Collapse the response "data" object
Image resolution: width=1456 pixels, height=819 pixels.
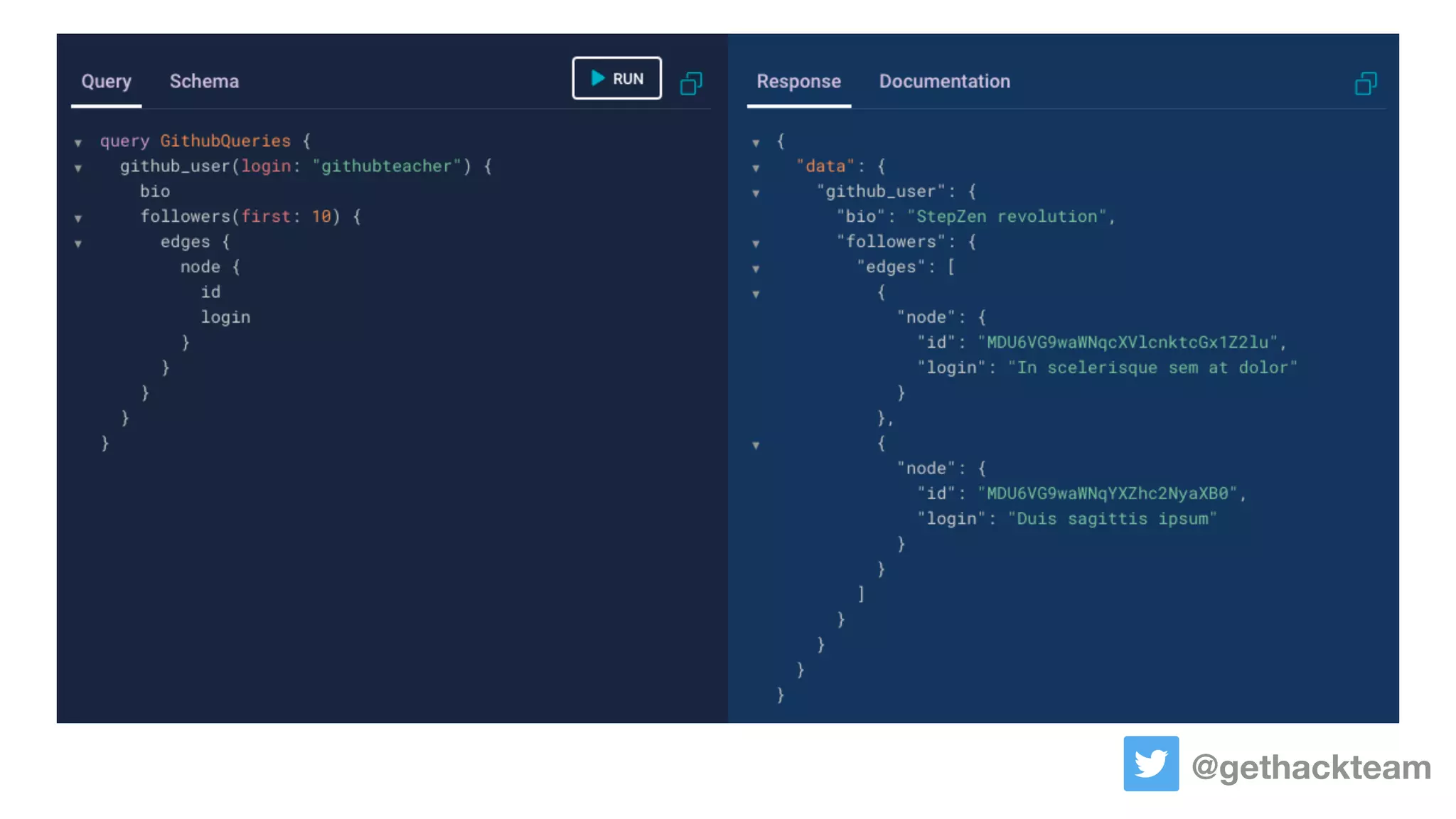(x=756, y=168)
